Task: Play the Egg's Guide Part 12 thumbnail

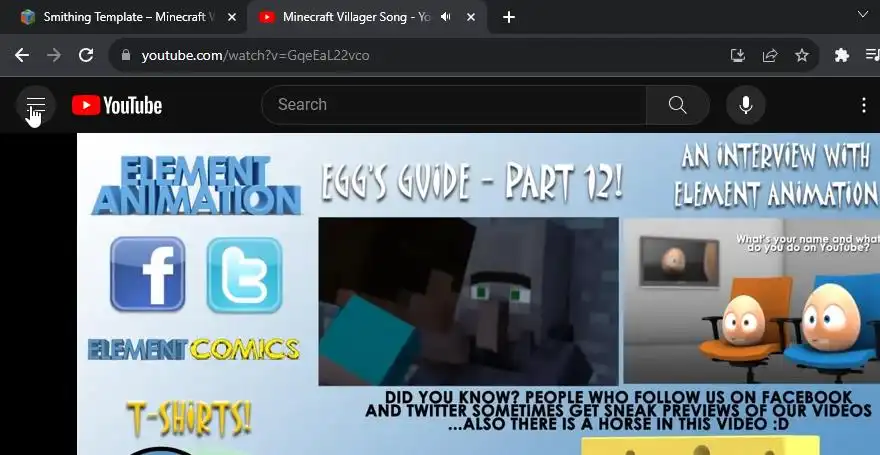Action: tap(468, 301)
